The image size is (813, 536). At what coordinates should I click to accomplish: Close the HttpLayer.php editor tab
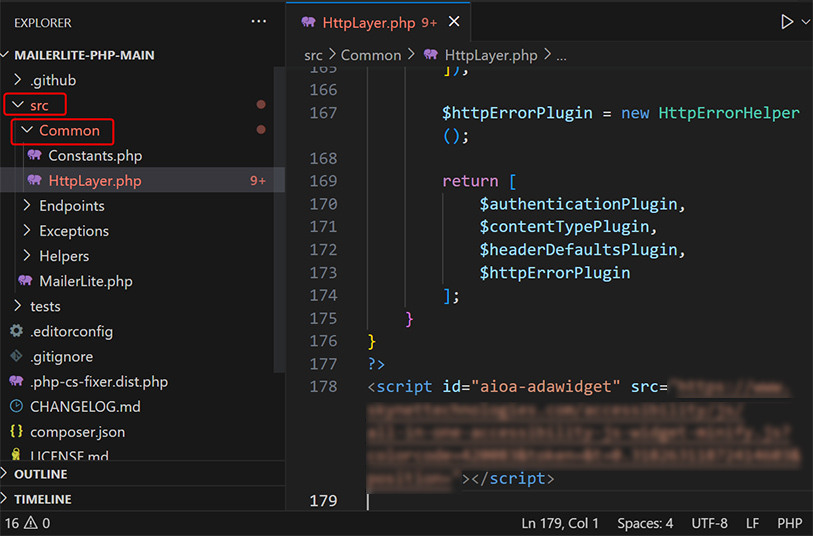coord(454,22)
